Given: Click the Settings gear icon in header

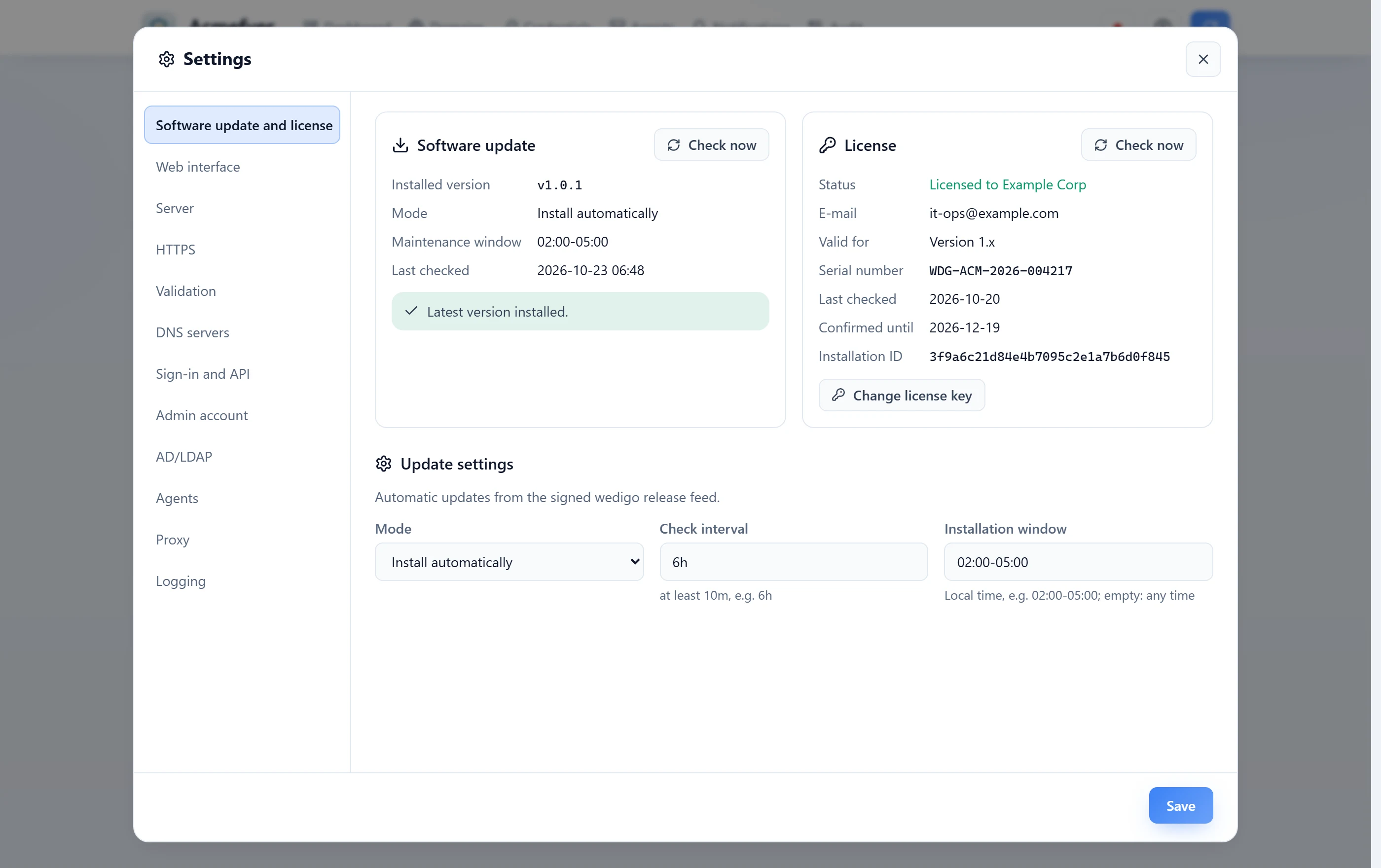Looking at the screenshot, I should [166, 59].
